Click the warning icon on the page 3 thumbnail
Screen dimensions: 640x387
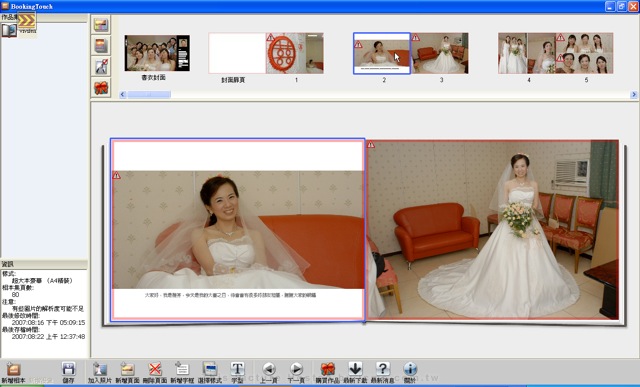click(x=416, y=38)
